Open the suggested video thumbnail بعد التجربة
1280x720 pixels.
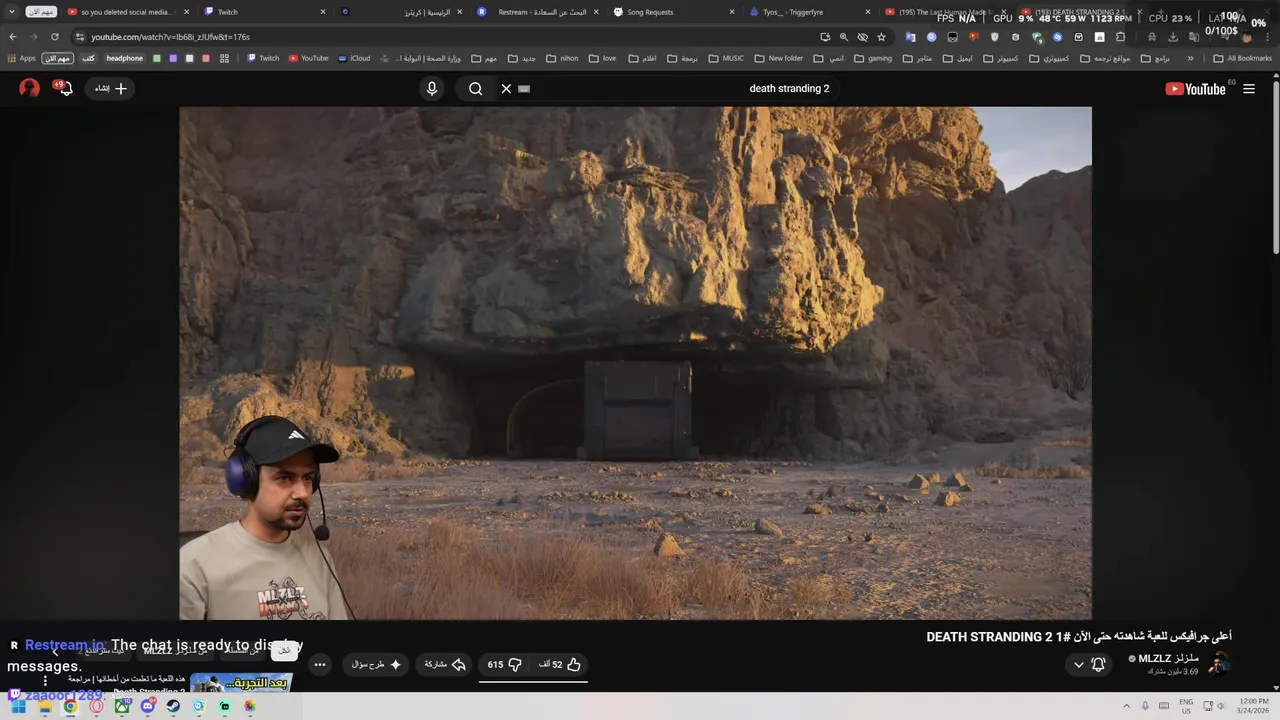point(241,683)
